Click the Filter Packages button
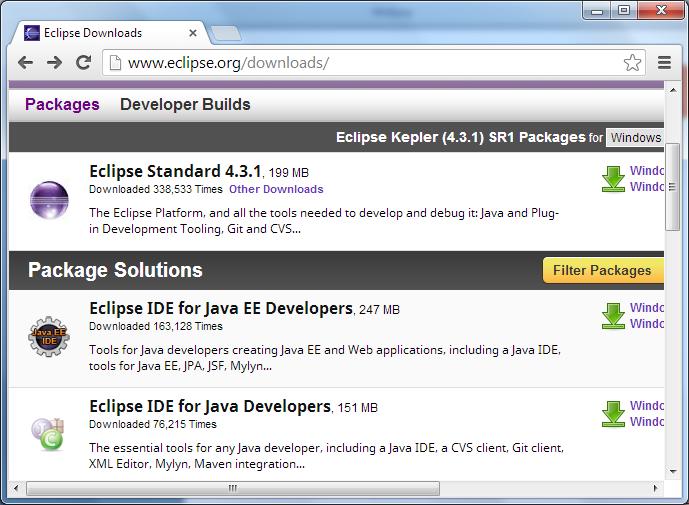This screenshot has height=505, width=689. (603, 270)
